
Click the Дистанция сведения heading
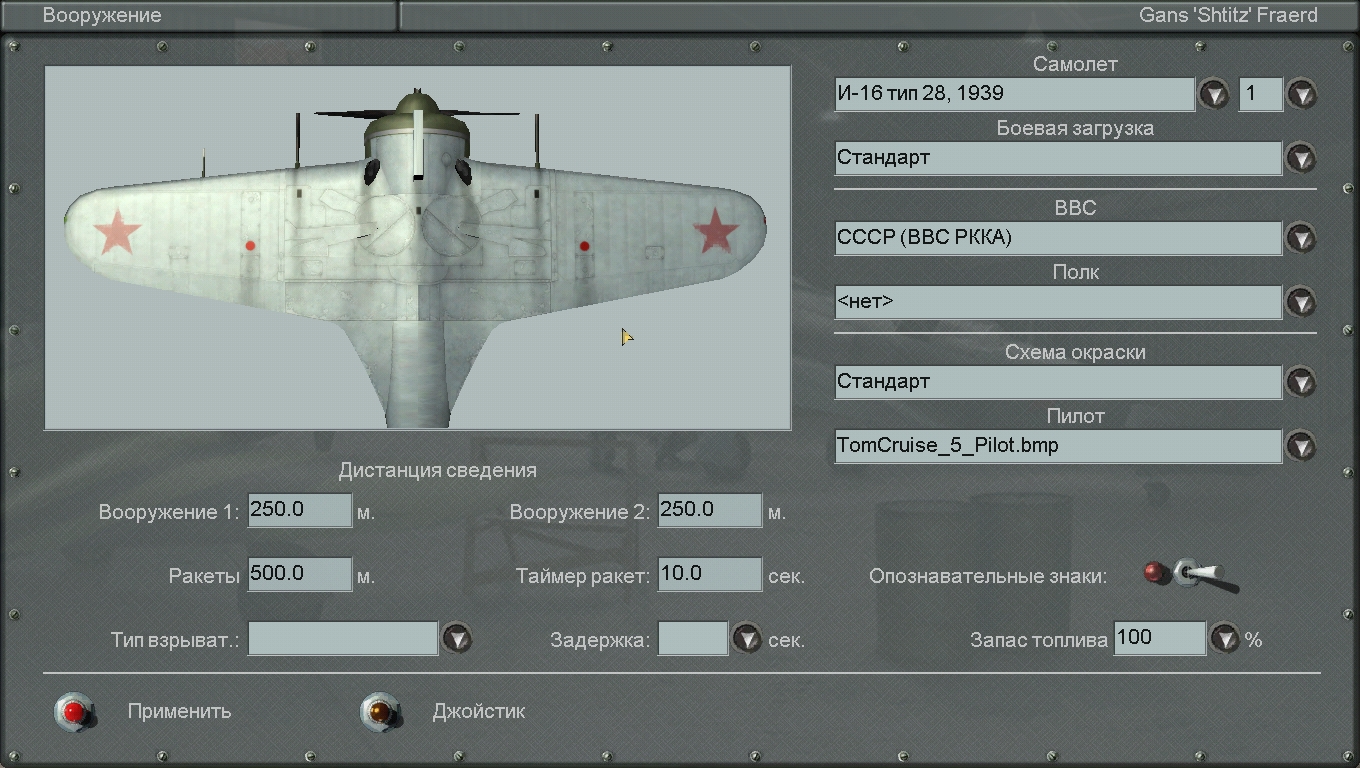coord(438,470)
